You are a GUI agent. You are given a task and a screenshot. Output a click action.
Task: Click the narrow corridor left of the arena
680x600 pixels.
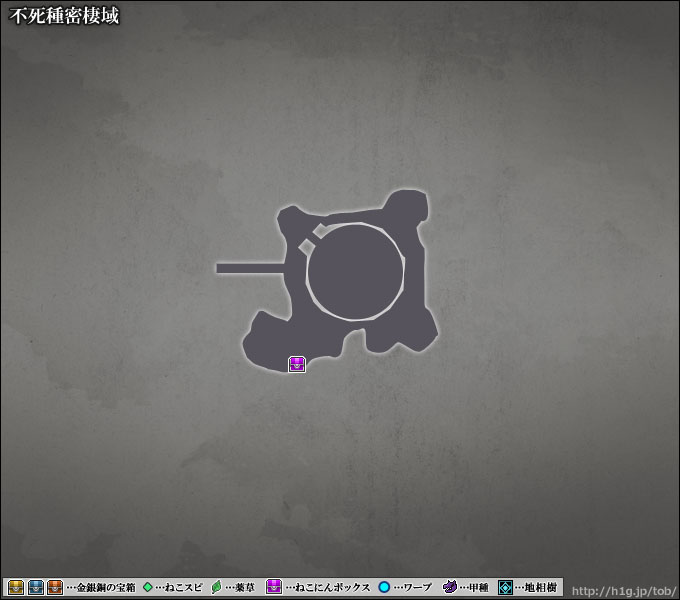pos(252,268)
